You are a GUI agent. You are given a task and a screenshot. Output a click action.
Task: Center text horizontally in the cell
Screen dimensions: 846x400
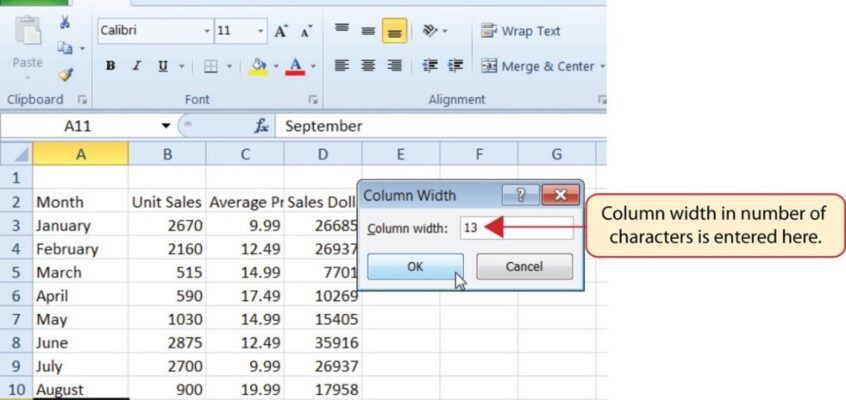368,66
